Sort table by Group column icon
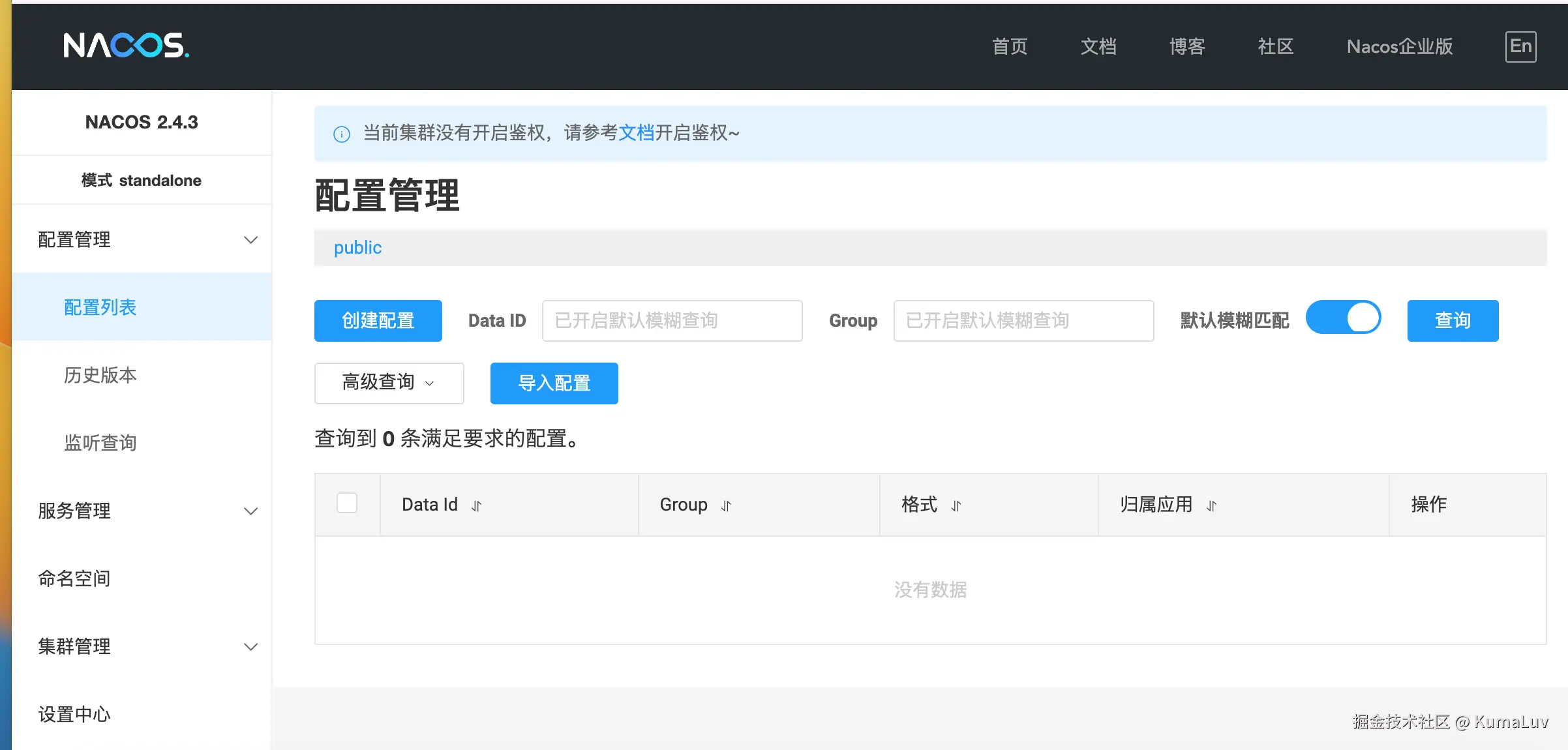The height and width of the screenshot is (750, 1568). 726,505
